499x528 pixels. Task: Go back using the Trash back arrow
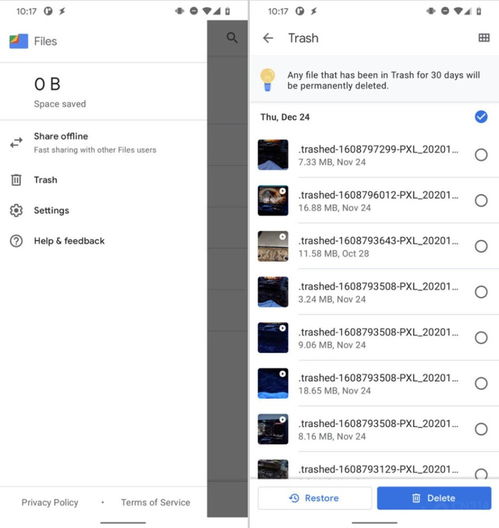[268, 38]
